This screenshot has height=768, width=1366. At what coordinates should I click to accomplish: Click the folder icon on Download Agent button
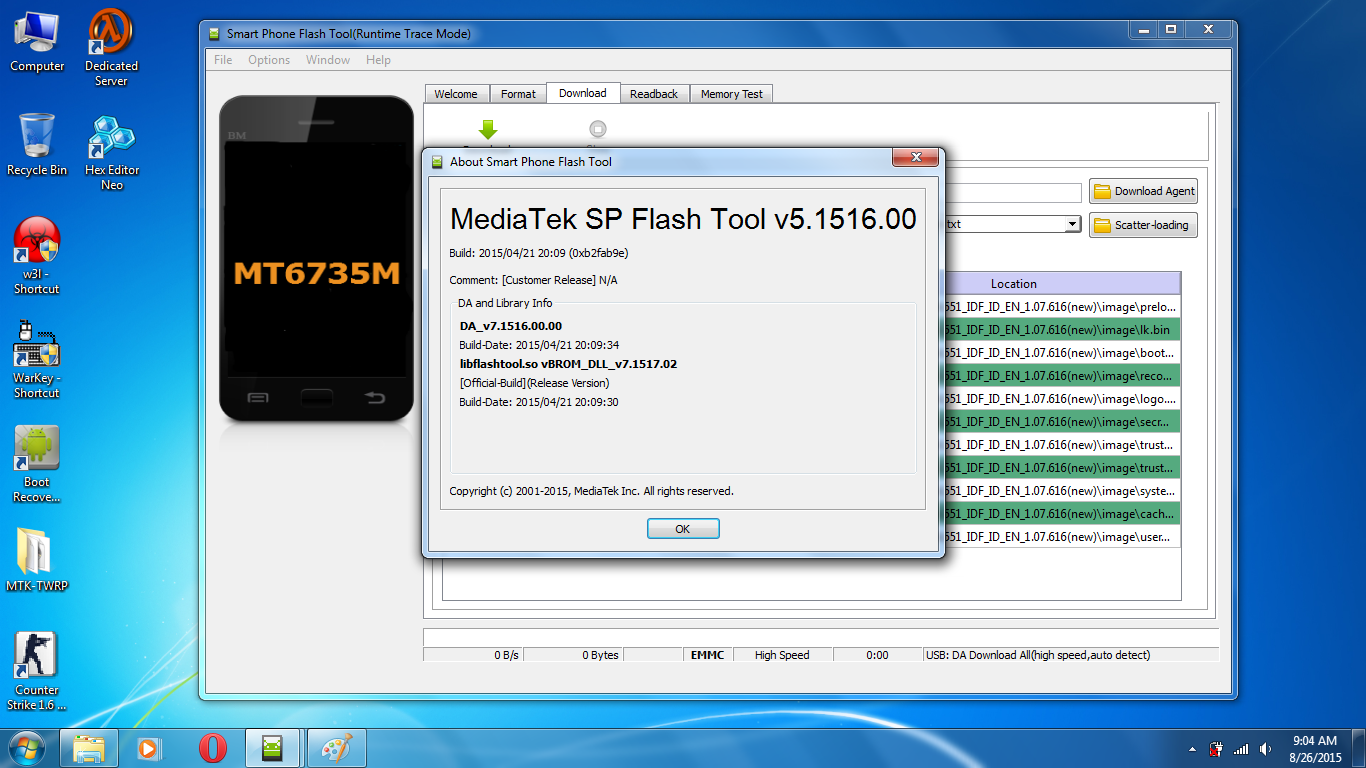click(x=1104, y=191)
